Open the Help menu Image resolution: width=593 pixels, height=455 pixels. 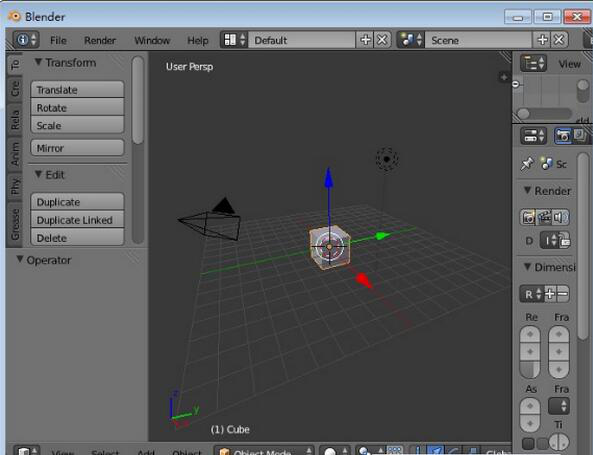pos(198,40)
